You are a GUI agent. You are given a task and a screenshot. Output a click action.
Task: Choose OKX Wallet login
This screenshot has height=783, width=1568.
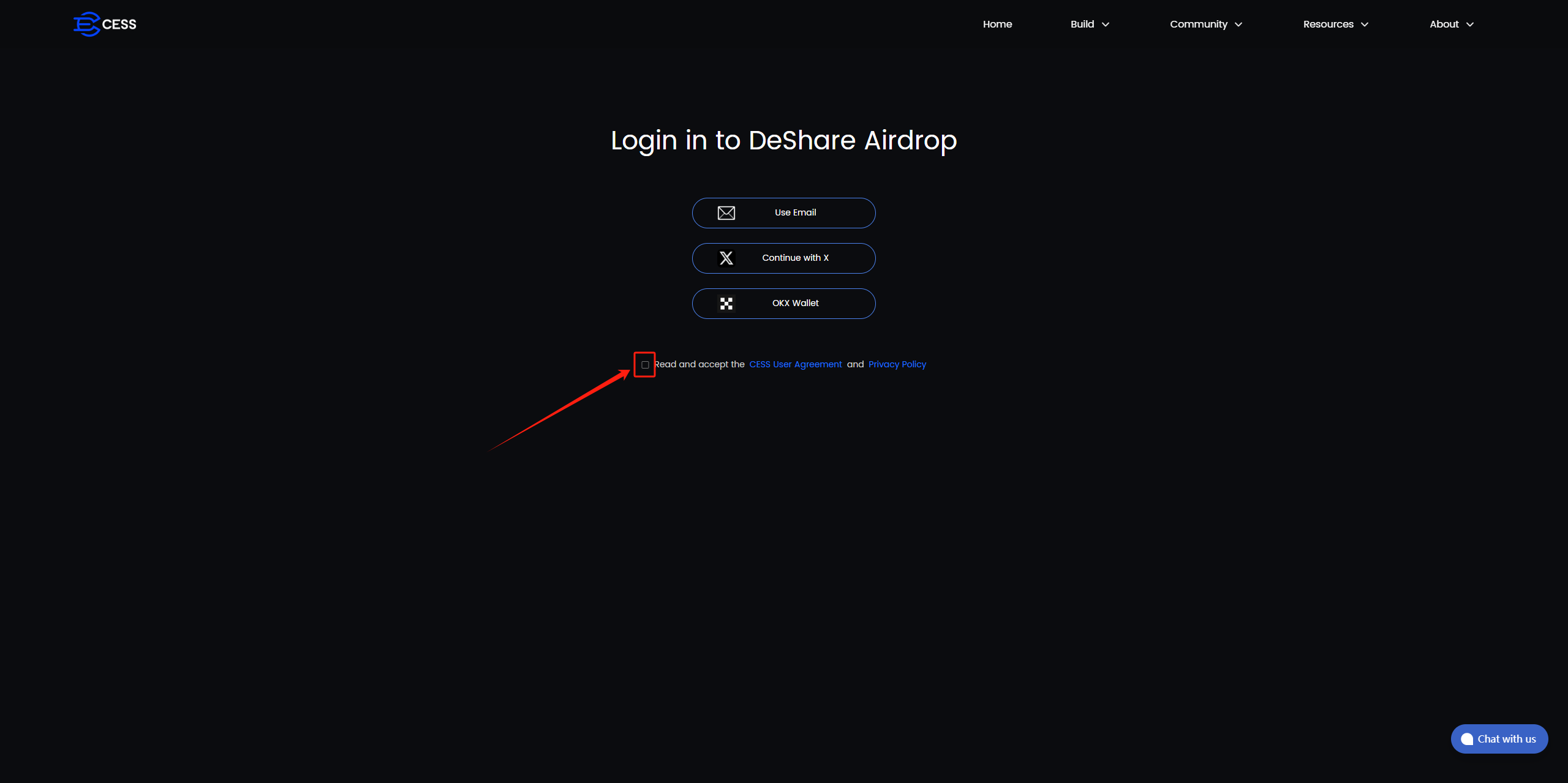point(784,304)
